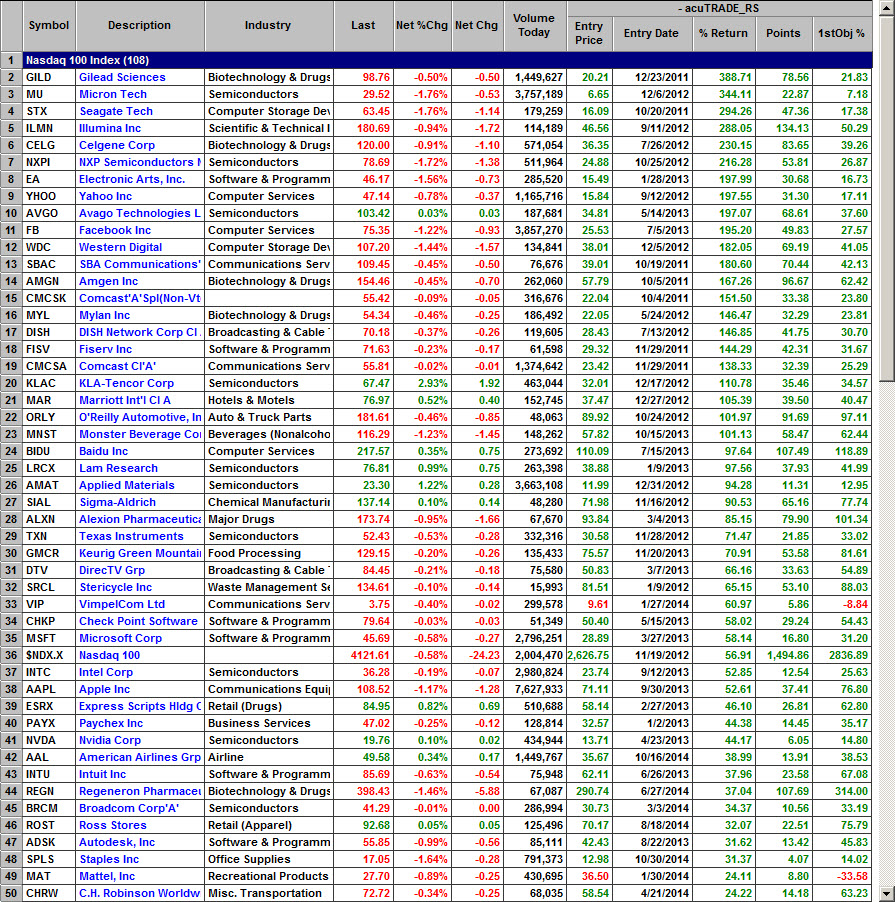Viewport: 895px width, 902px height.
Task: Select the Nasdaq 100 Index (108) group row
Action: (x=448, y=60)
